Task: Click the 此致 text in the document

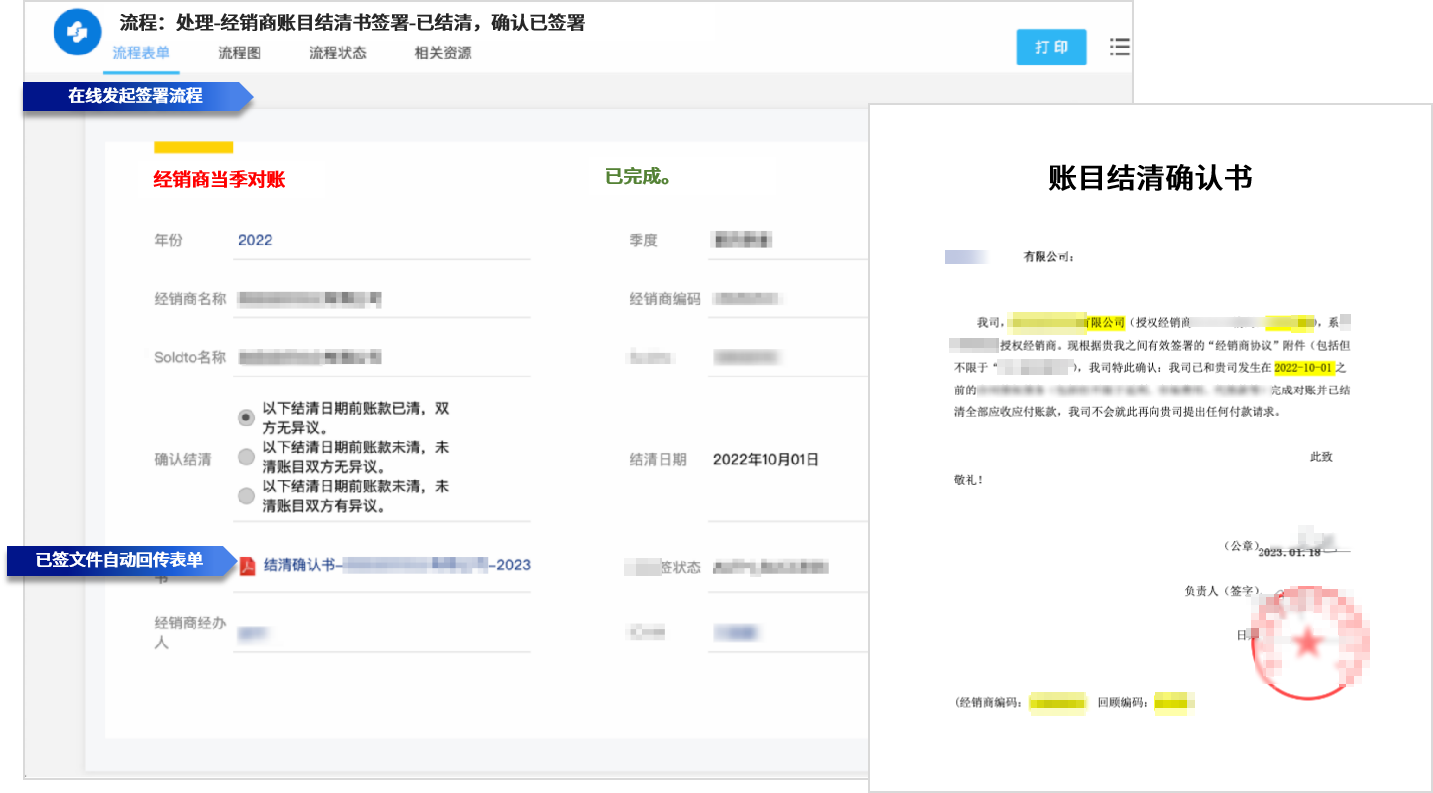Action: pos(1322,457)
